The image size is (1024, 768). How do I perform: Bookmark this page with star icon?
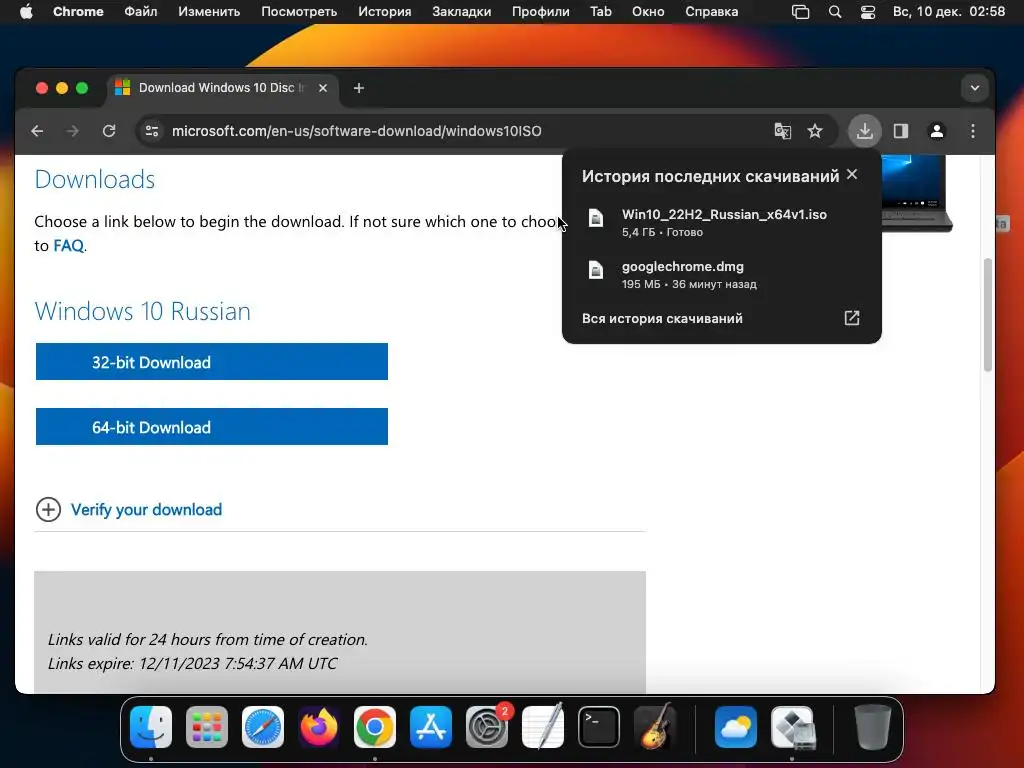tap(814, 131)
